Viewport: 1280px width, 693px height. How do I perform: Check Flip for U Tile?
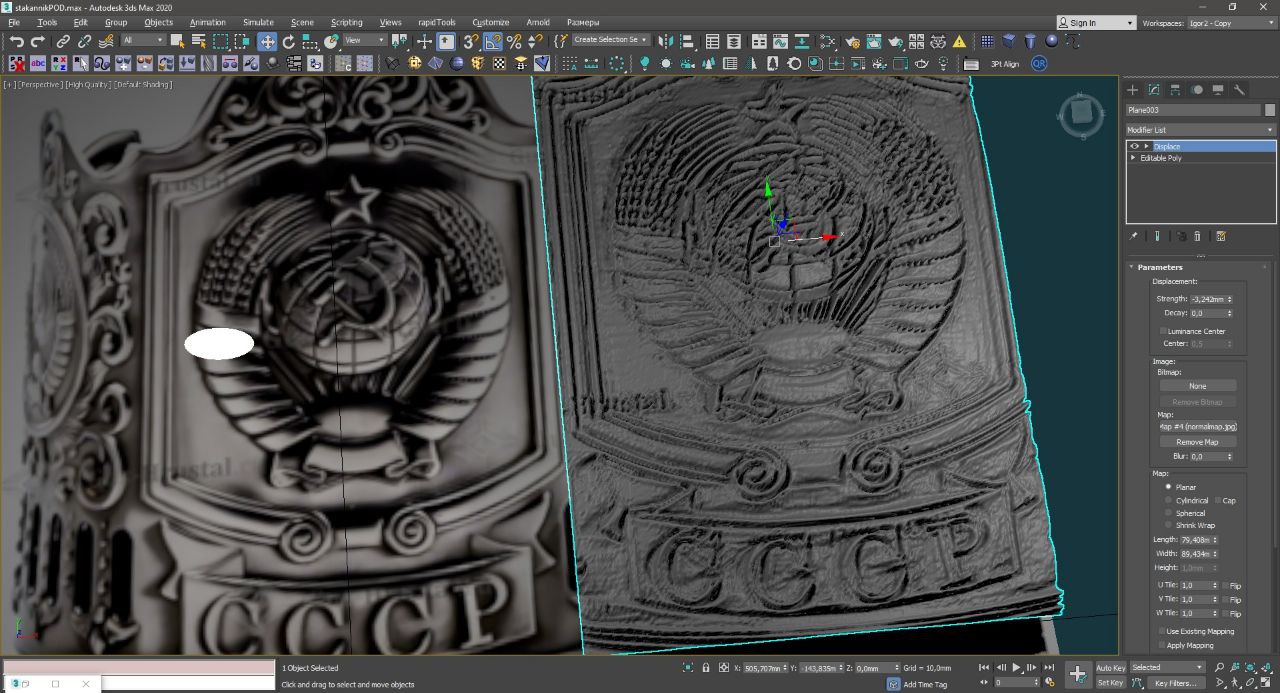point(1224,586)
